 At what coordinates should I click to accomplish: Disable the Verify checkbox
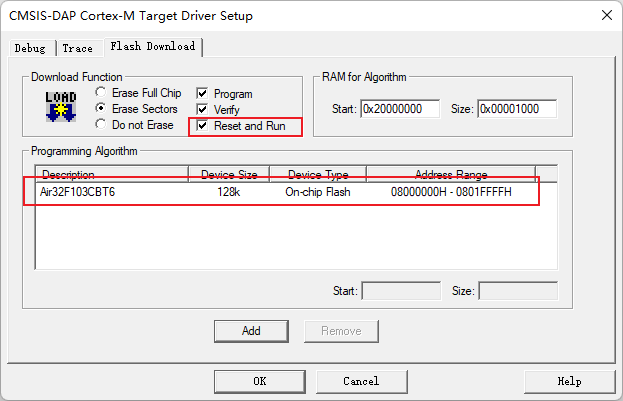click(203, 110)
